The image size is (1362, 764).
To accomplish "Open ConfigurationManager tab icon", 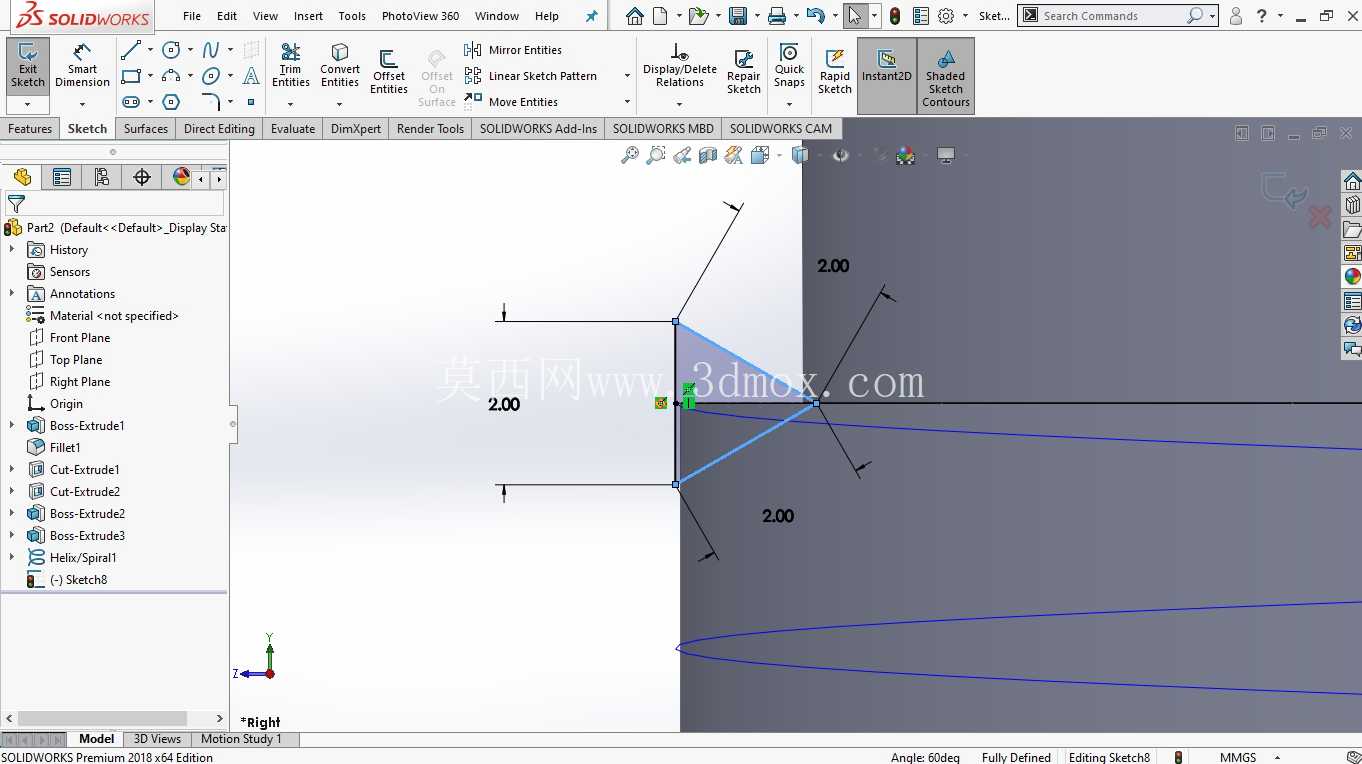I will [x=102, y=177].
